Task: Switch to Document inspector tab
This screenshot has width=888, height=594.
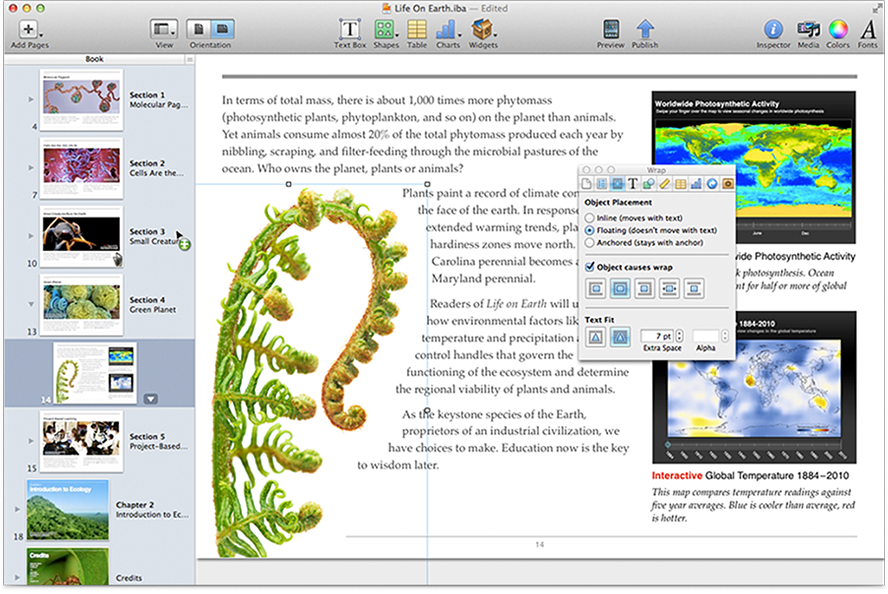Action: (x=588, y=183)
